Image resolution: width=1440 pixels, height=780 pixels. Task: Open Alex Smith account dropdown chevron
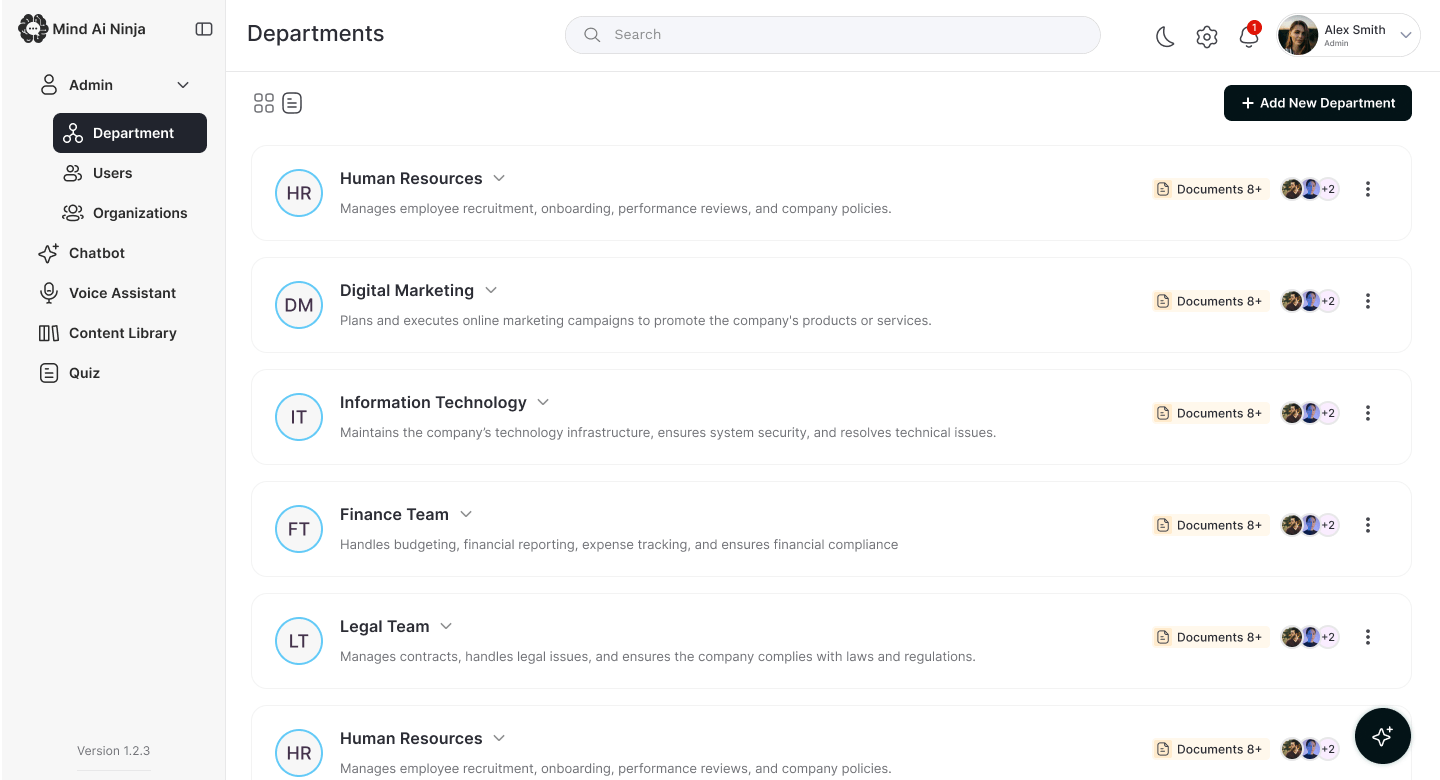[x=1405, y=35]
